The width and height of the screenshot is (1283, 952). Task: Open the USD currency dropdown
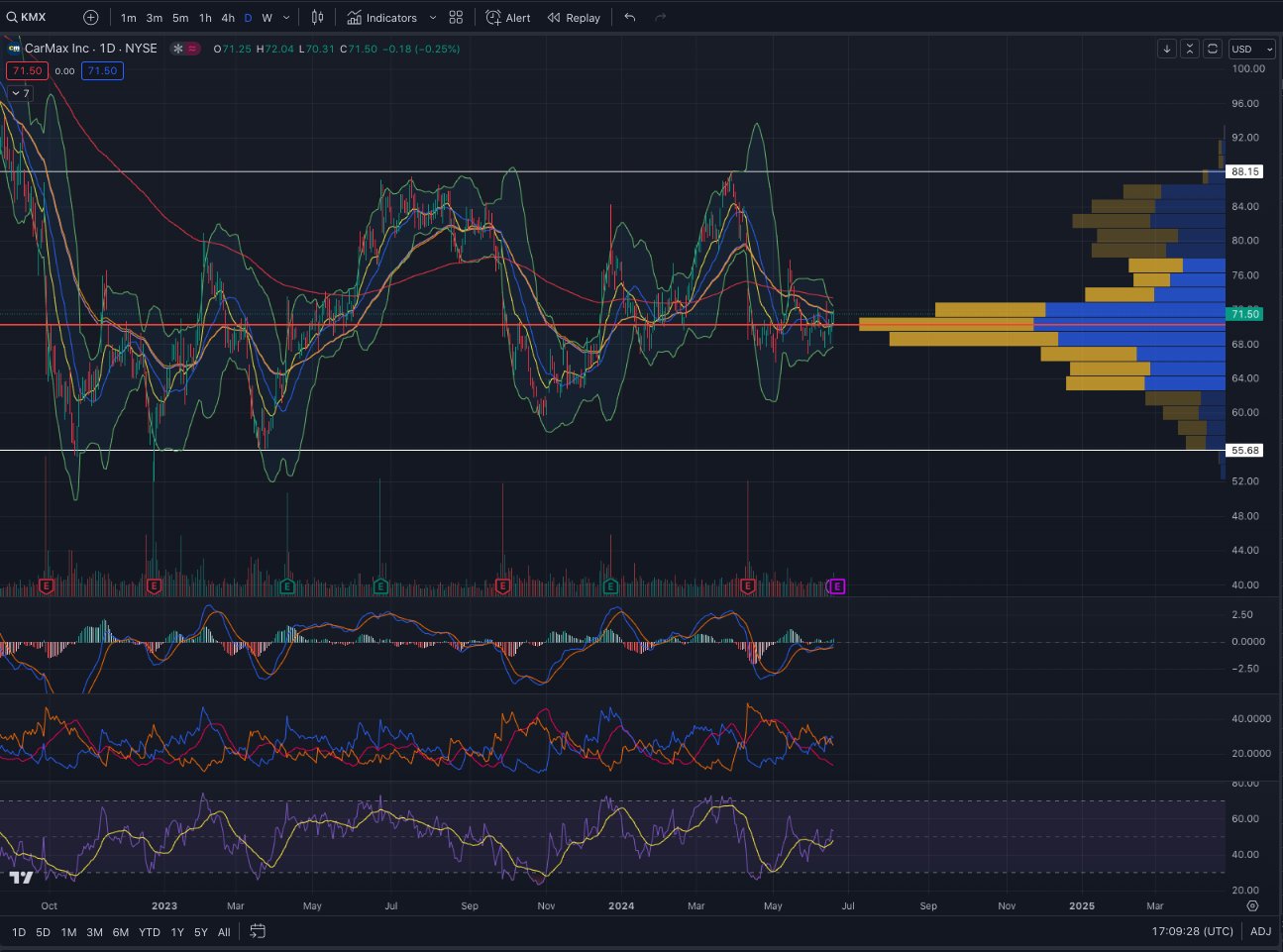click(x=1250, y=49)
